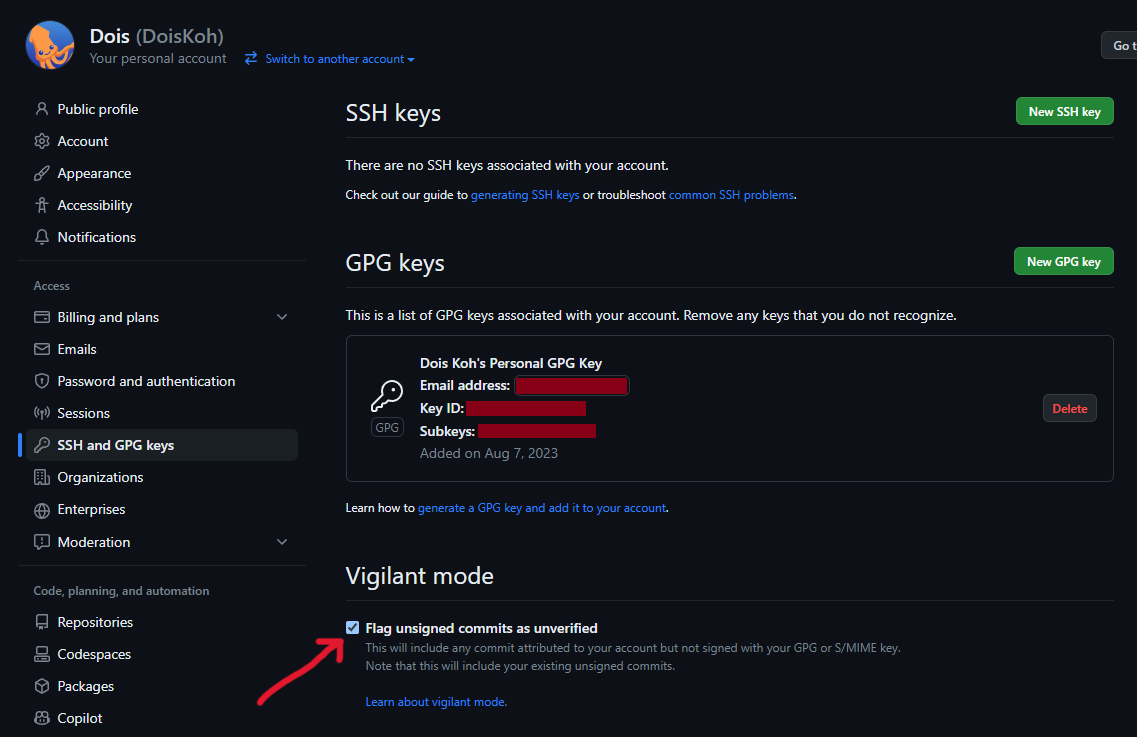
Task: Click the New GPG key button
Action: point(1064,261)
